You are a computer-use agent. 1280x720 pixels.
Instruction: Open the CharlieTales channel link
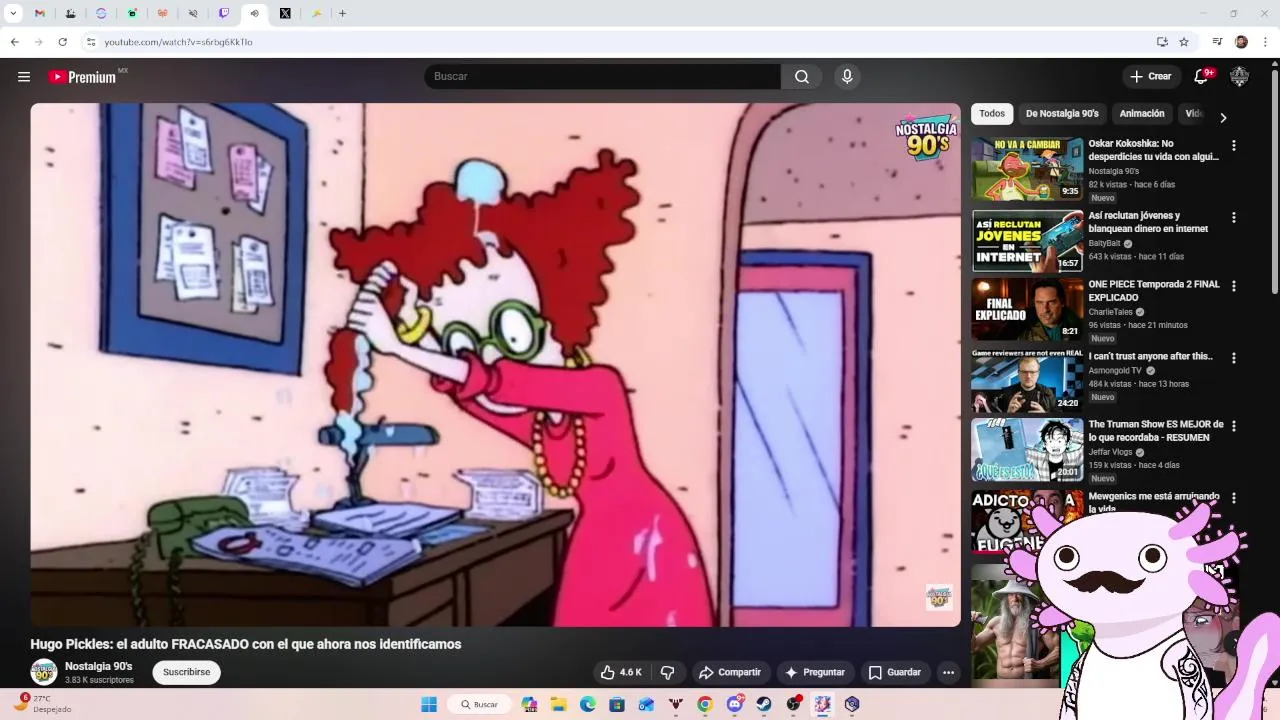pyautogui.click(x=1110, y=312)
